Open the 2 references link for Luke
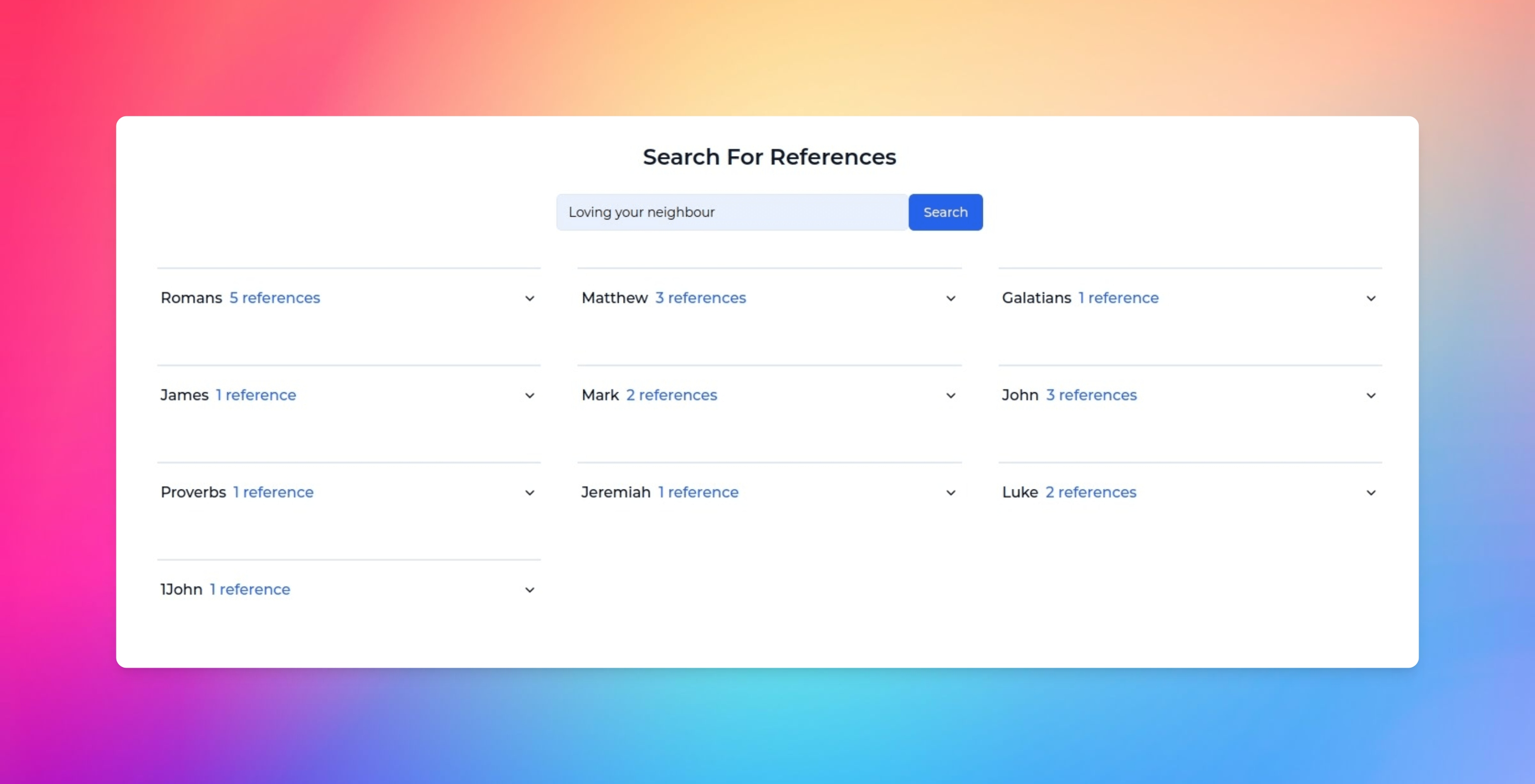 (x=1091, y=492)
